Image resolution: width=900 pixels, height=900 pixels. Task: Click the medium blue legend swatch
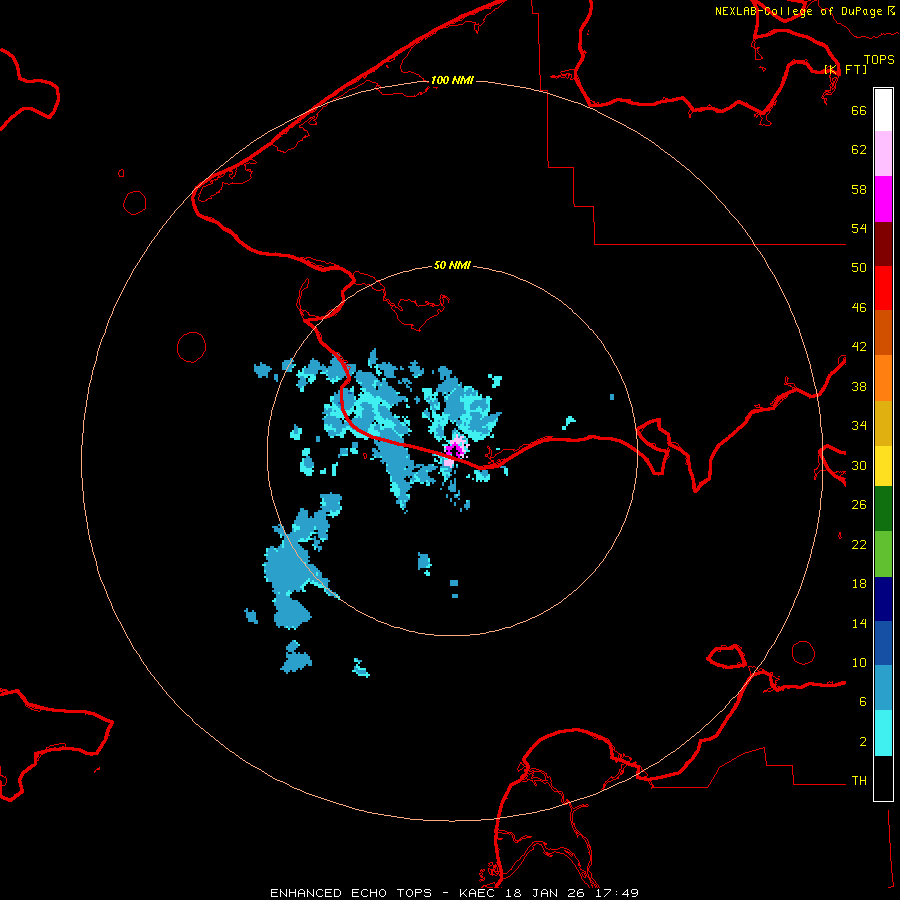coord(883,643)
